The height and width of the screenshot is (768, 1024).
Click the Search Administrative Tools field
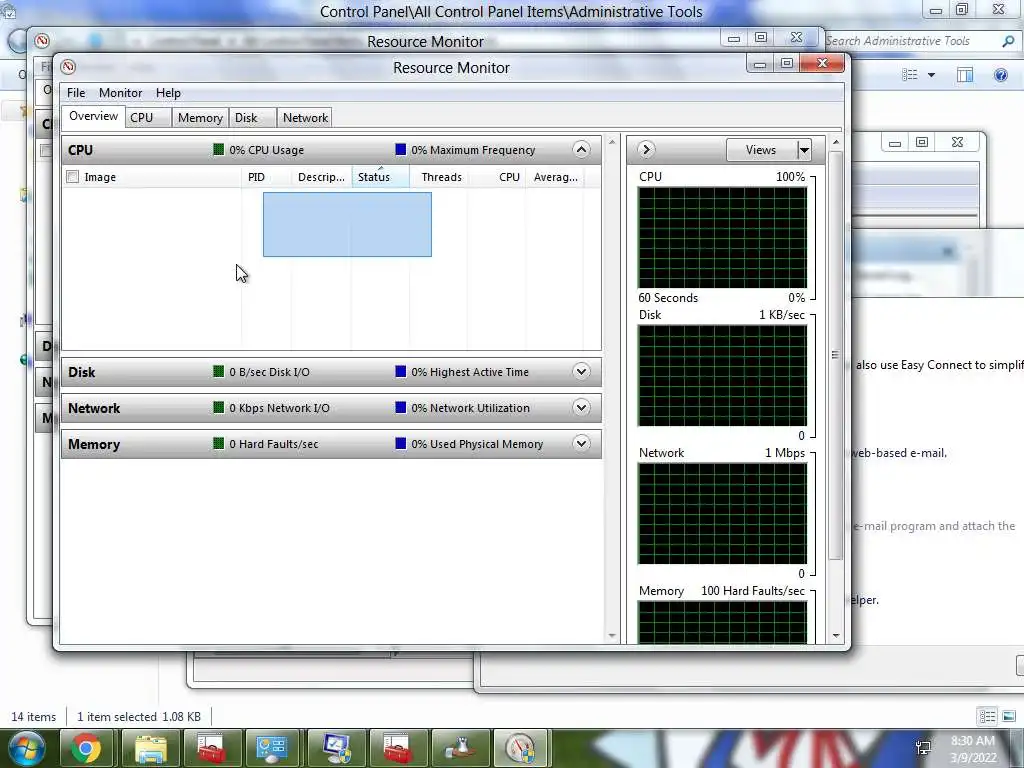[912, 40]
